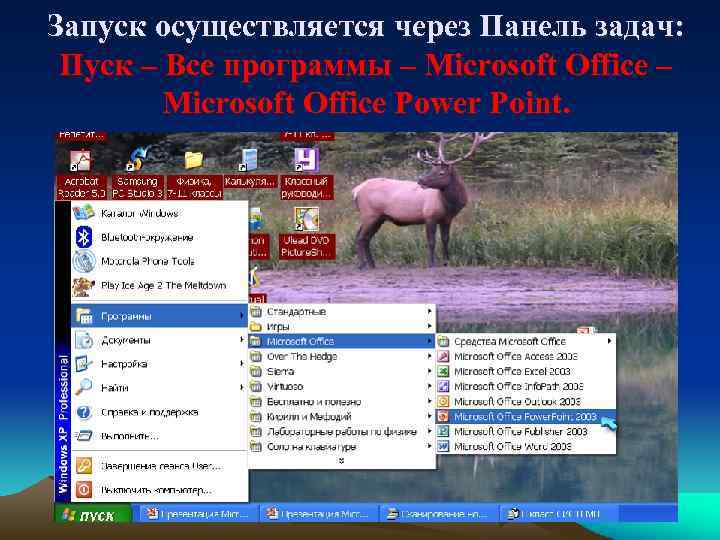Click the Microsoft Office Word 2003 icon
Screen dimensions: 720x540
[443, 446]
